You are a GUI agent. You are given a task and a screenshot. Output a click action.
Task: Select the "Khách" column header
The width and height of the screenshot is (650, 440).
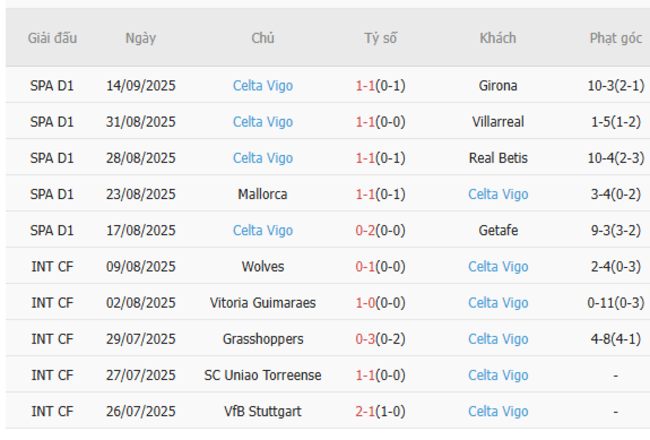pyautogui.click(x=498, y=38)
